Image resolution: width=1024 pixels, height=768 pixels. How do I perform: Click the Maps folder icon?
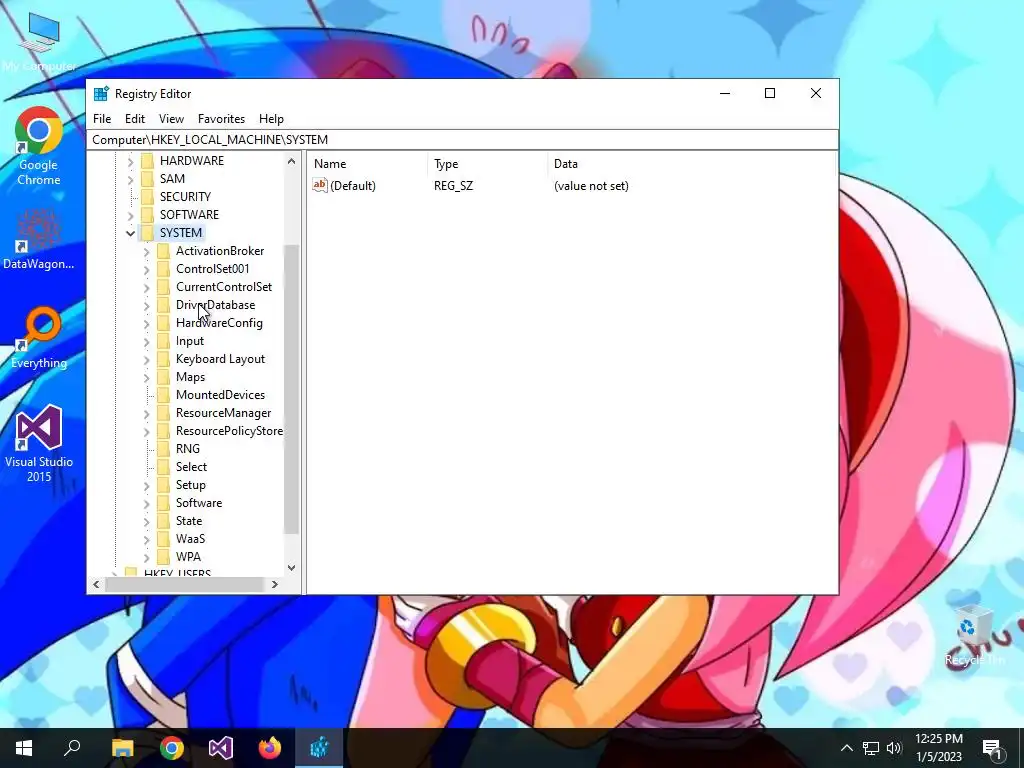pos(163,377)
